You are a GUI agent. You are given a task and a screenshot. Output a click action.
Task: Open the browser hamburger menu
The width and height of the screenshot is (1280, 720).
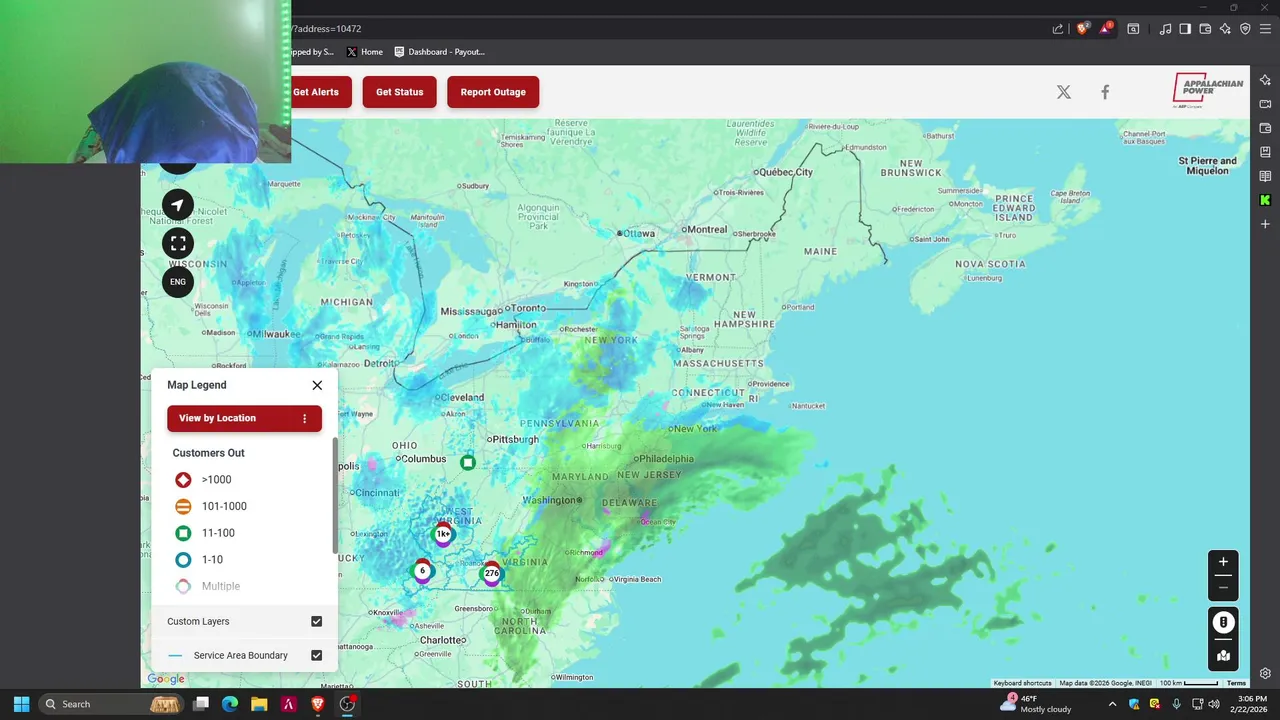click(1265, 29)
